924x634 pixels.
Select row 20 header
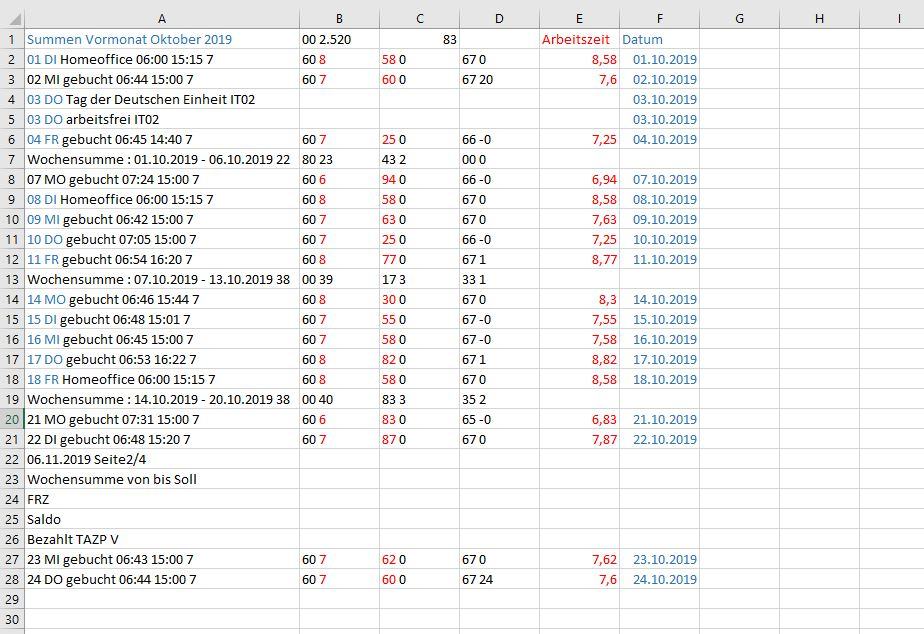click(x=12, y=420)
